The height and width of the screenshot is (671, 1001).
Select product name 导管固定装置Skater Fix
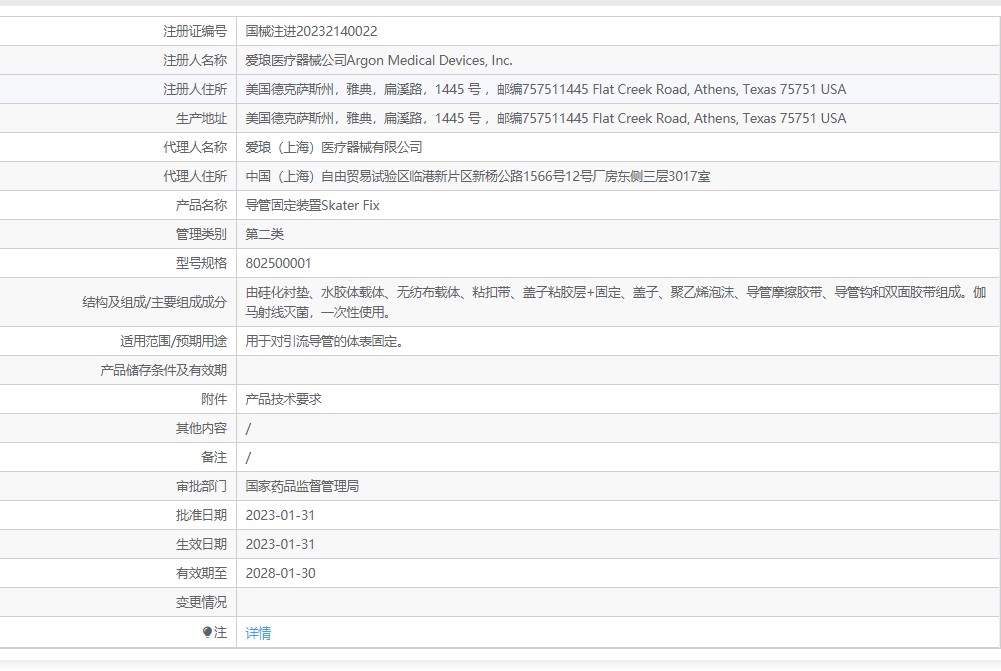[312, 206]
